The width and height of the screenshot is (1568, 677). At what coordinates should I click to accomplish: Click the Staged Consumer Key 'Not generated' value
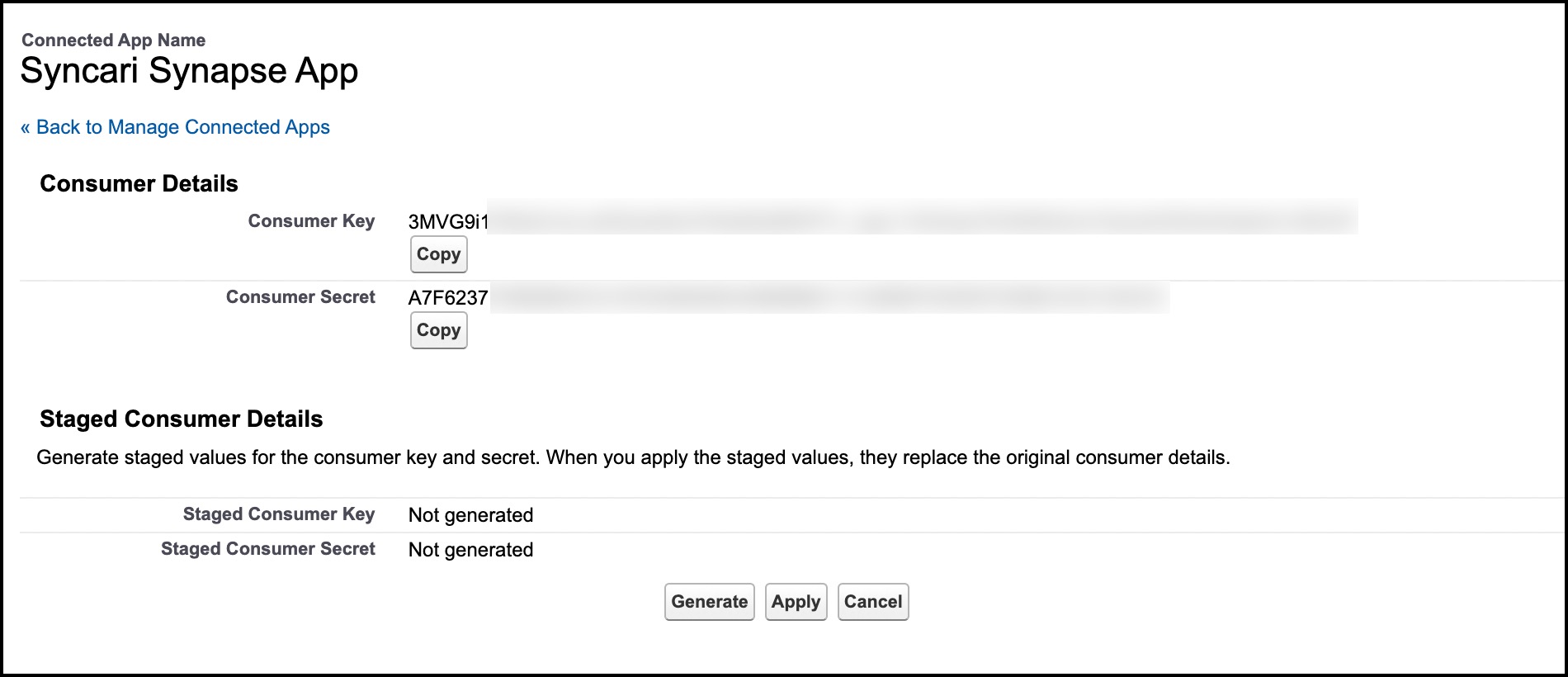470,515
